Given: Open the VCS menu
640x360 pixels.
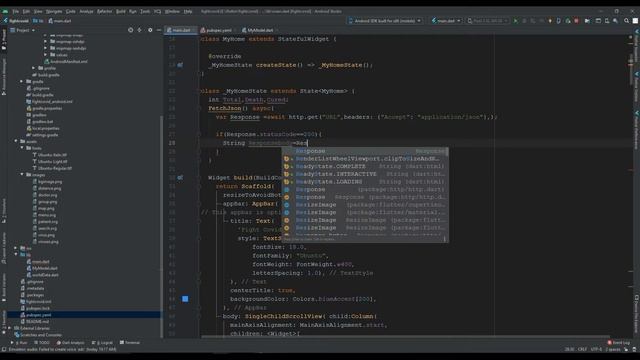Looking at the screenshot, I should coord(158,11).
